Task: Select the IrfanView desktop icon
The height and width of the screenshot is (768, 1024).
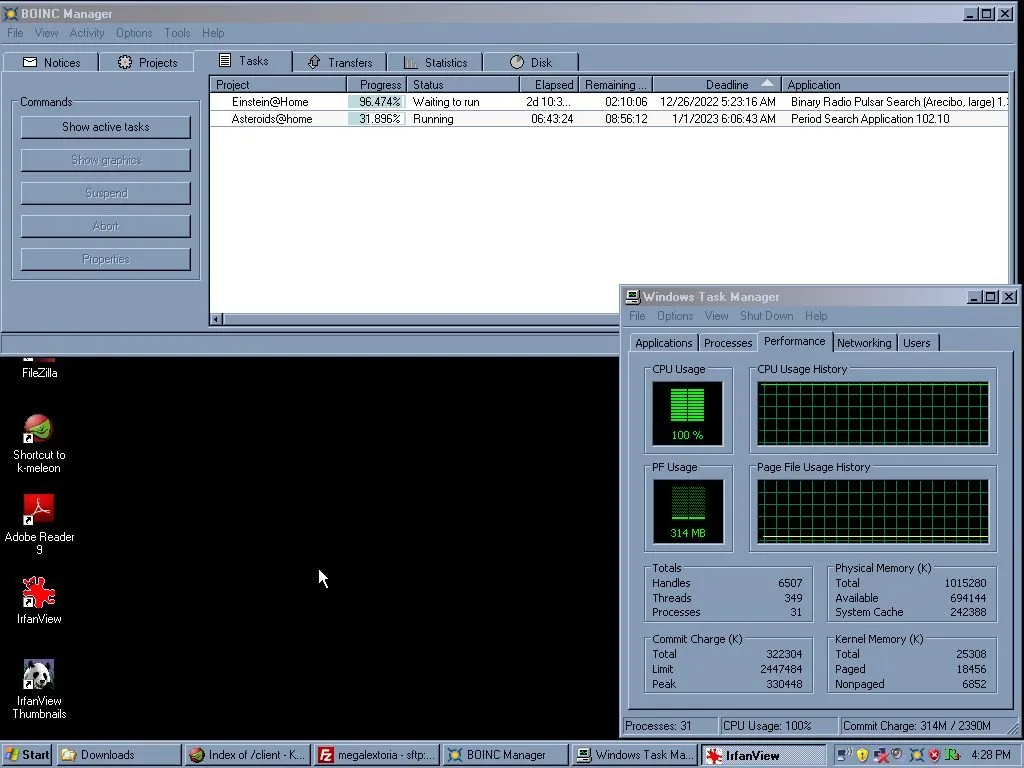Action: [x=39, y=592]
